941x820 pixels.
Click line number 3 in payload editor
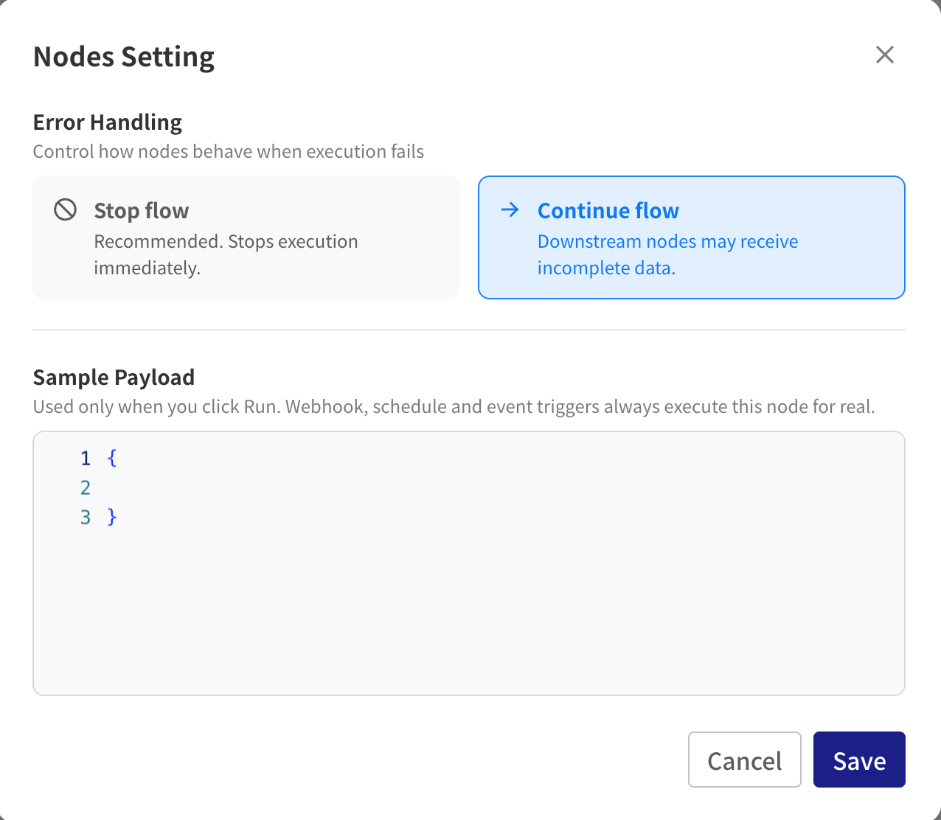point(85,517)
